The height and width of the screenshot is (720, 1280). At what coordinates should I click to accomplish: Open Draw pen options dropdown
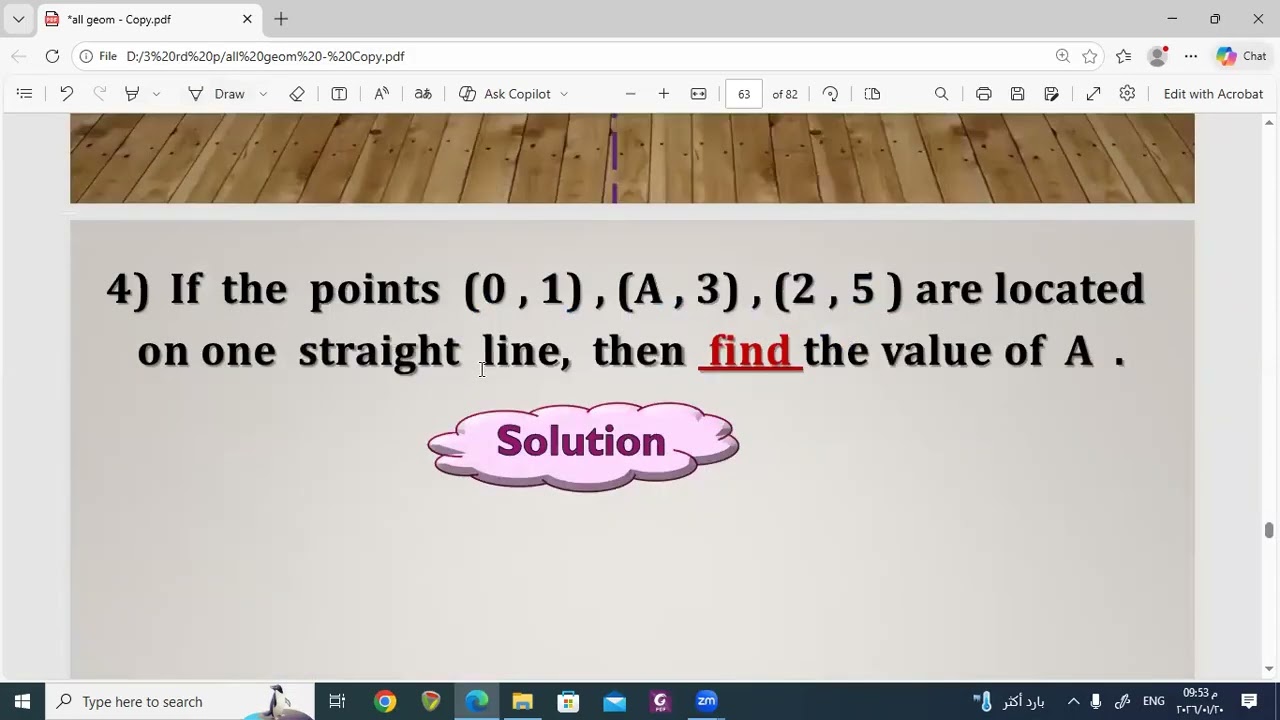click(263, 94)
